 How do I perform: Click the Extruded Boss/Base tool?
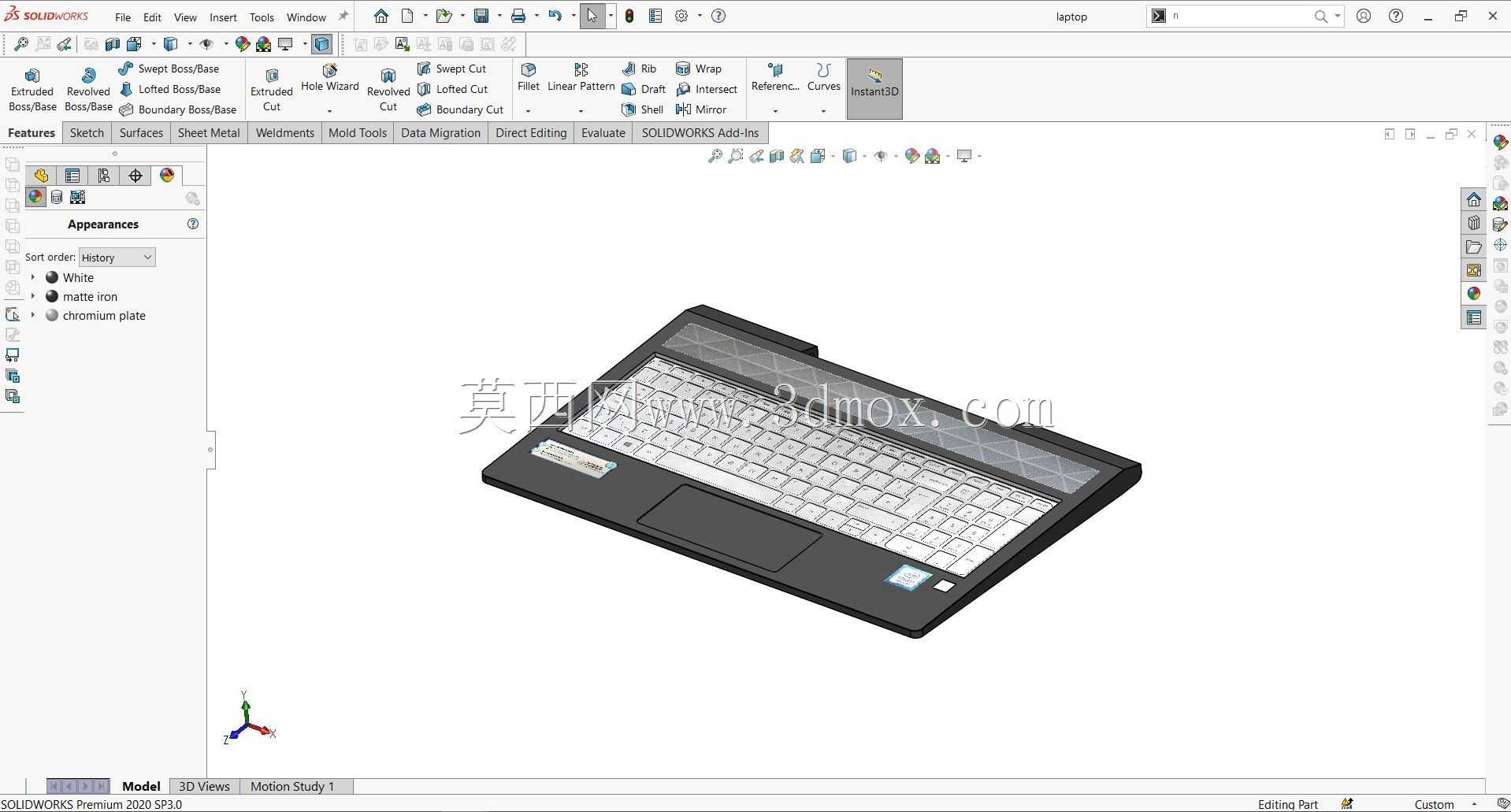point(32,89)
